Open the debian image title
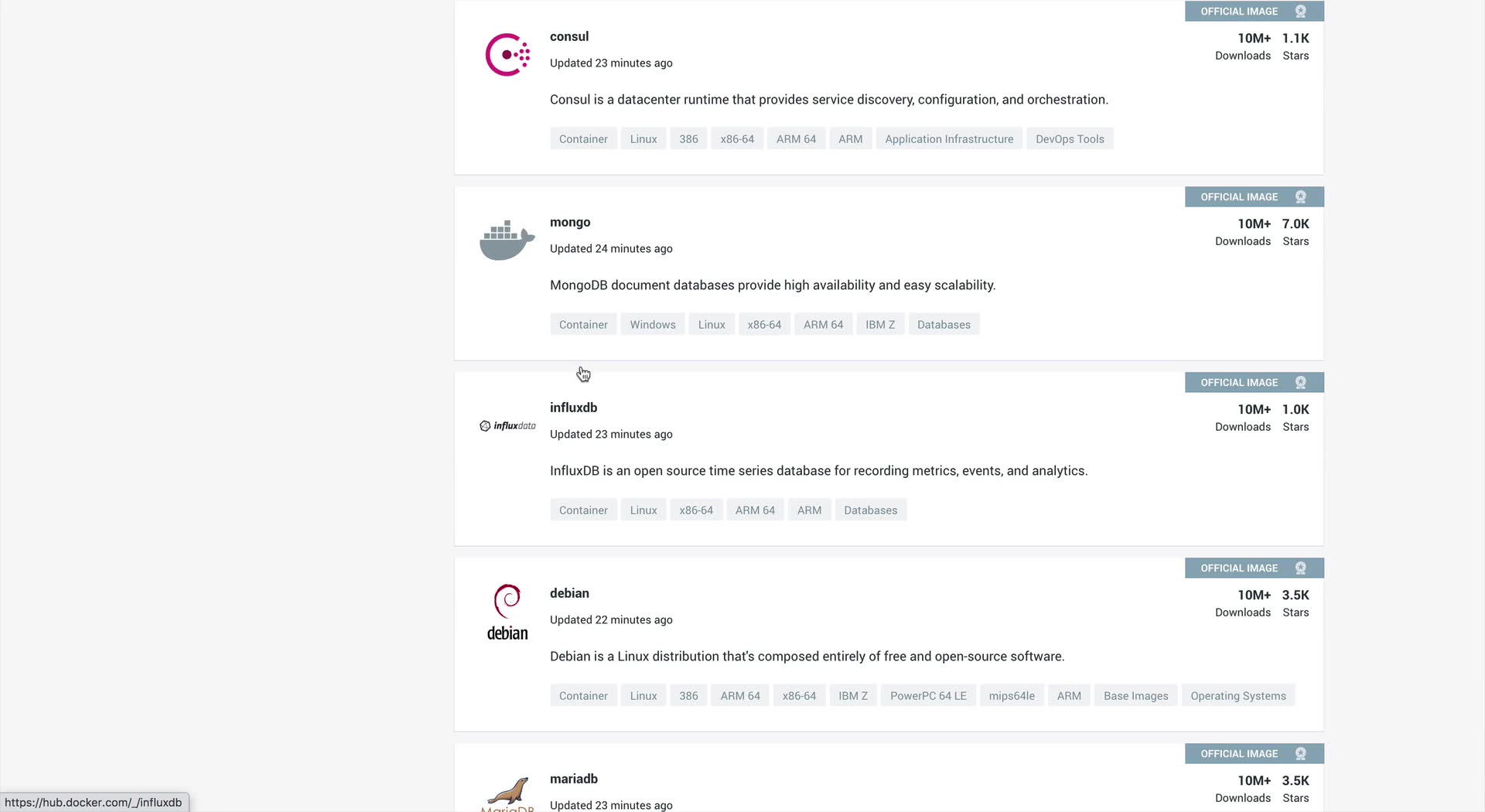Screen dimensions: 1485x812 569,593
